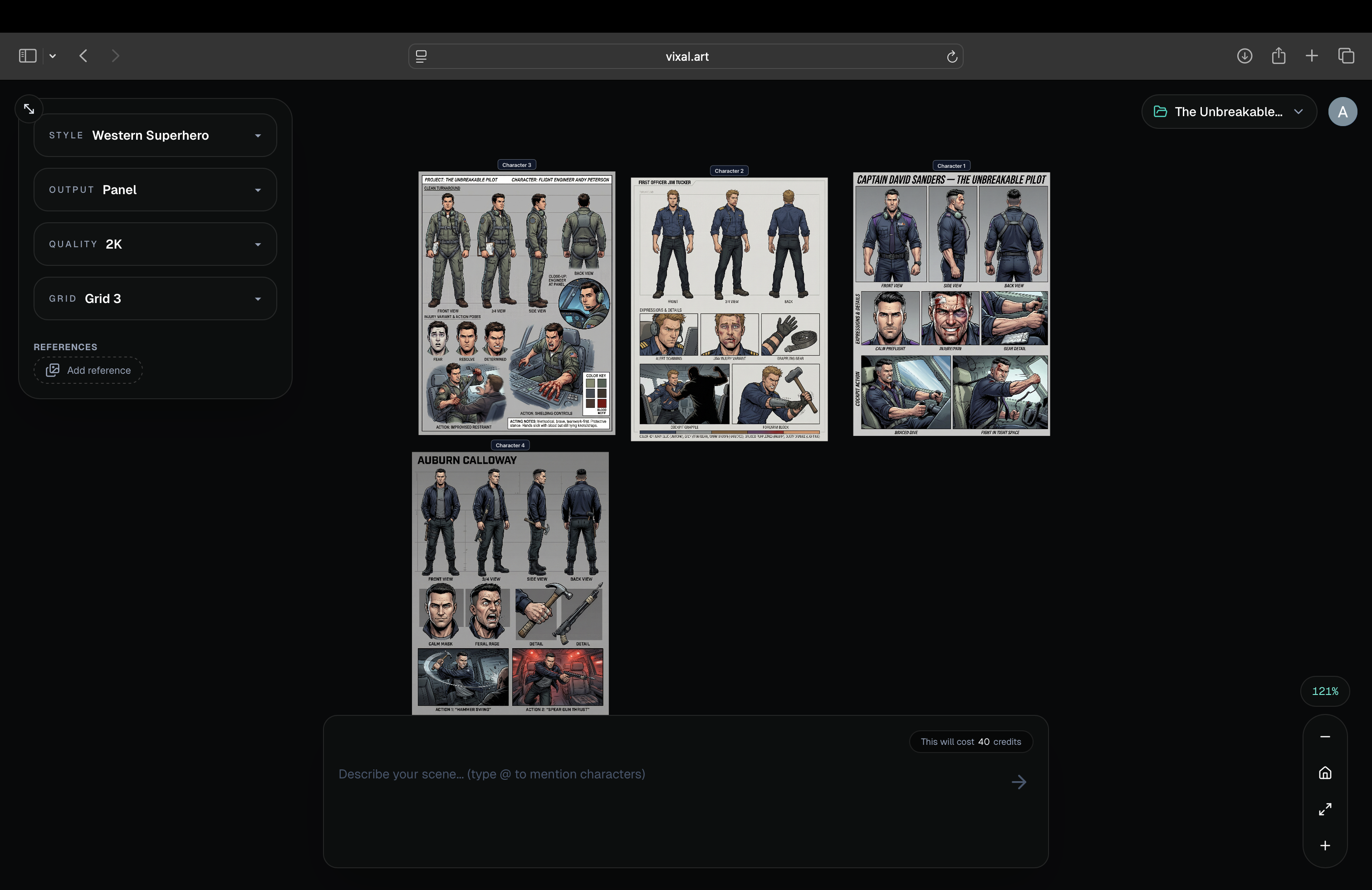Viewport: 1372px width, 890px height.
Task: Select the Auburn Calloway character sheet
Action: pos(510,582)
